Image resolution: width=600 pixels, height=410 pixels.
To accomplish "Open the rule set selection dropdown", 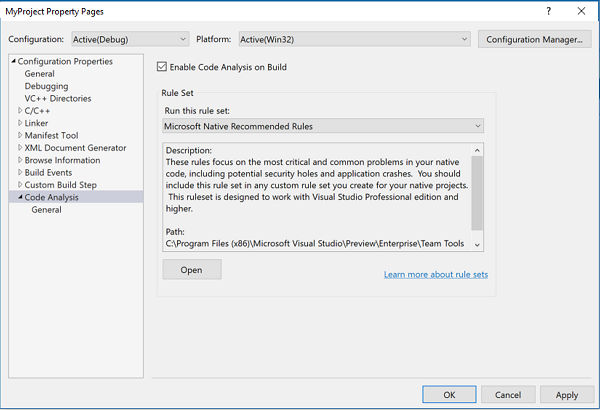I will coord(323,126).
